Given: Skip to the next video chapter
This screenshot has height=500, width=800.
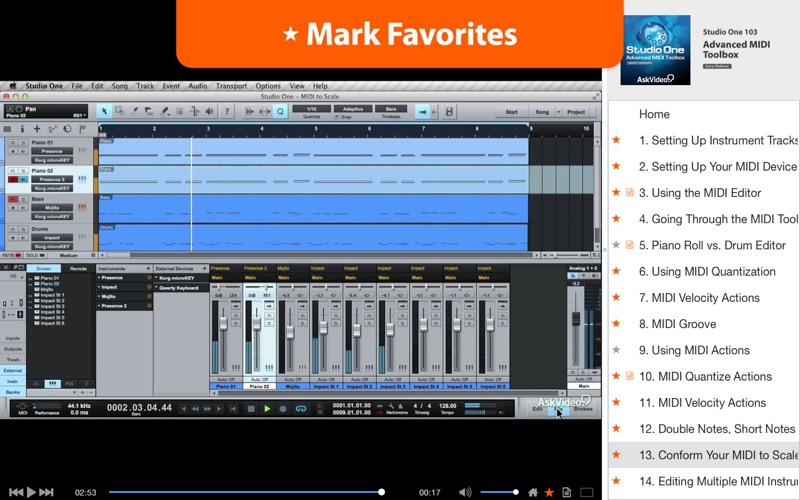Looking at the screenshot, I should pyautogui.click(x=46, y=492).
